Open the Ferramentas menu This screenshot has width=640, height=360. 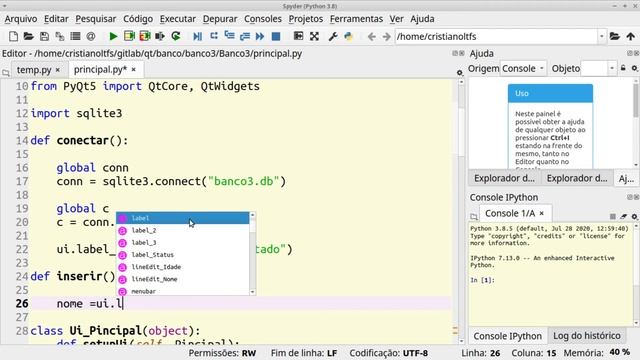coord(356,19)
